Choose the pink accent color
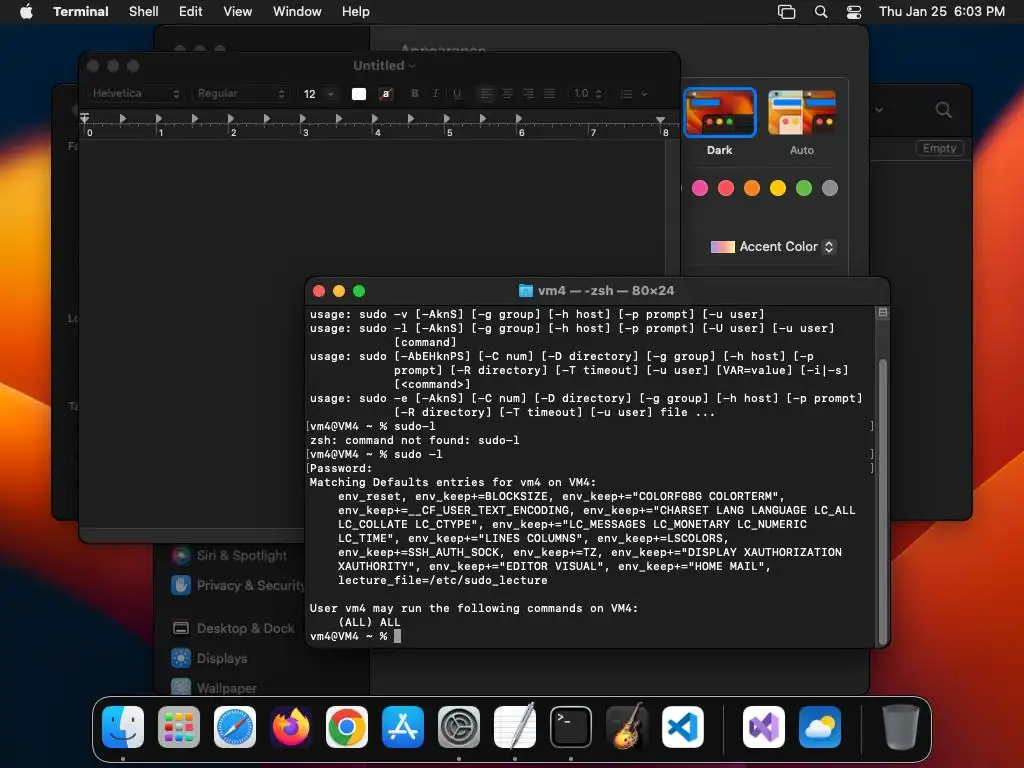The width and height of the screenshot is (1024, 768). pyautogui.click(x=700, y=188)
